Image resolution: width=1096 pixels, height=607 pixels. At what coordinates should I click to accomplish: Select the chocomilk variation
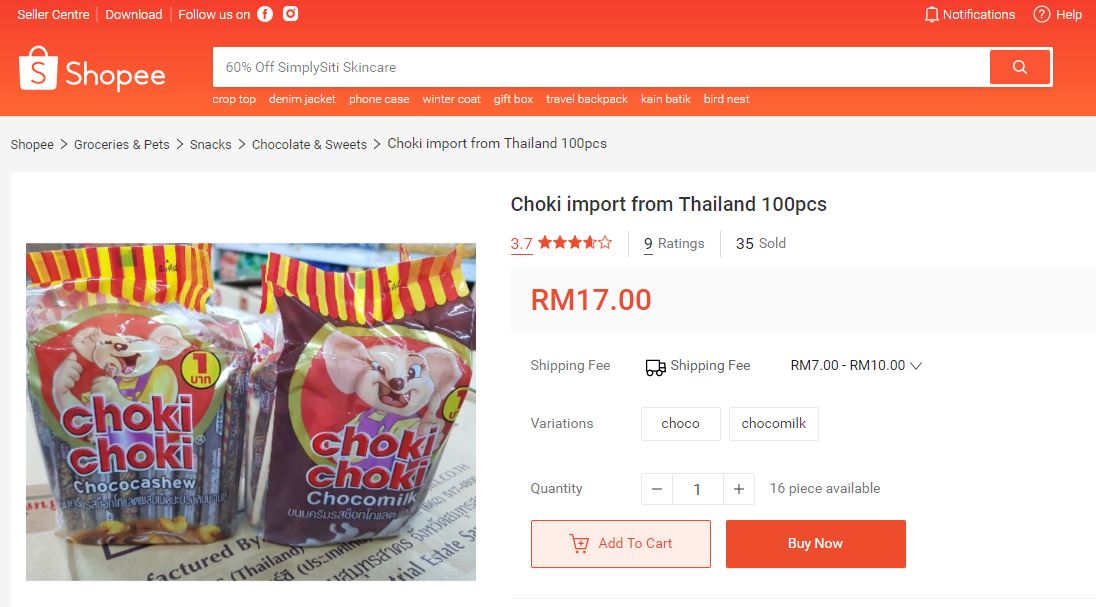[x=773, y=424]
